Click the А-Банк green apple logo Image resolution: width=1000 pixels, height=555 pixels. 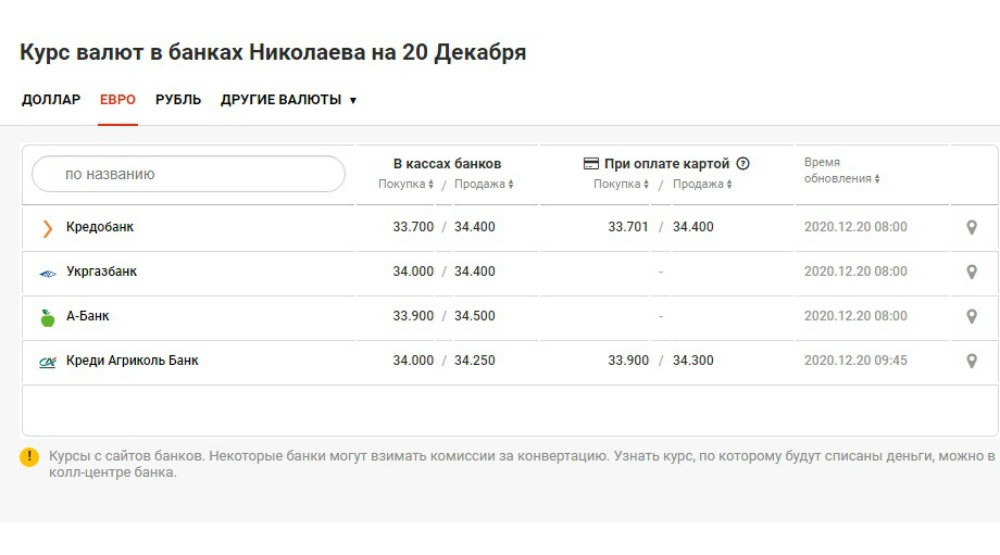(x=47, y=317)
